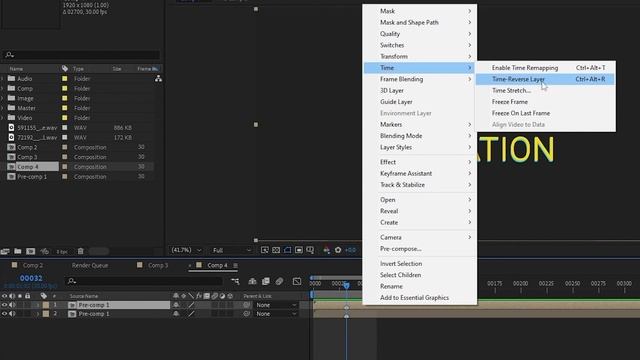This screenshot has width=640, height=360.
Task: Click the label tag column icon in Project
Action: pos(65,69)
